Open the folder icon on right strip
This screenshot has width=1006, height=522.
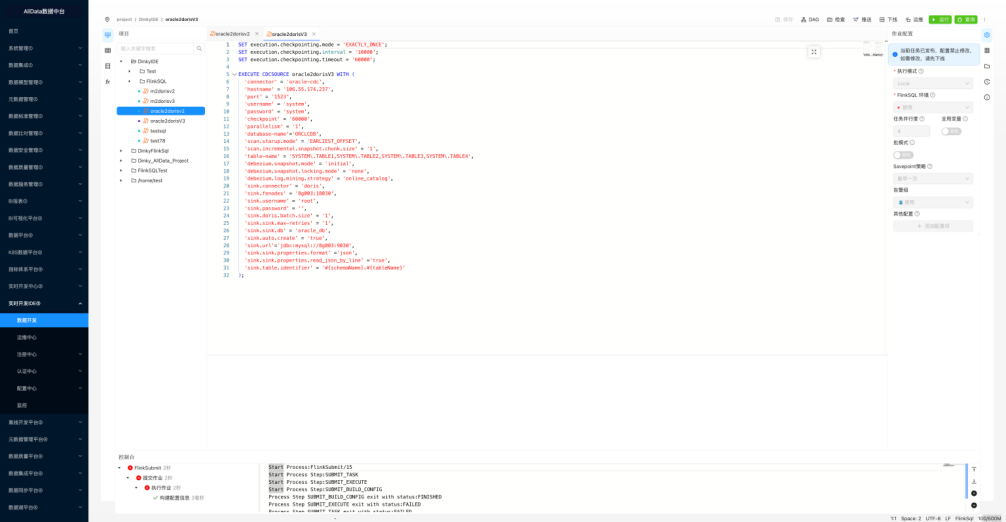[987, 66]
